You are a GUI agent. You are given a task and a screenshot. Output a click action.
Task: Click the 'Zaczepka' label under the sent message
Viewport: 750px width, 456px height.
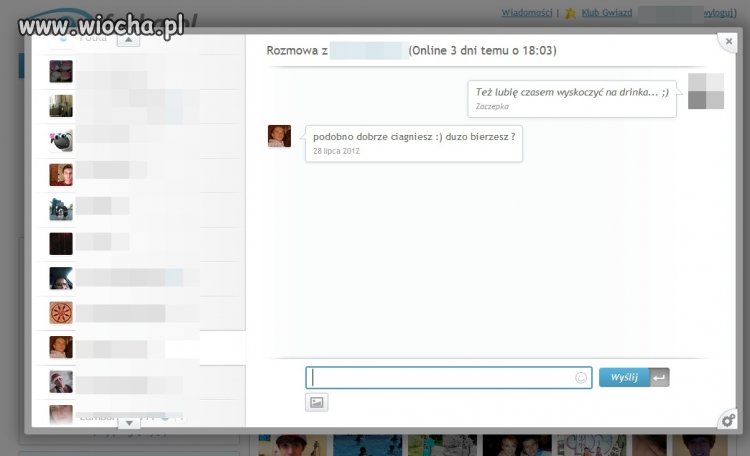492,106
